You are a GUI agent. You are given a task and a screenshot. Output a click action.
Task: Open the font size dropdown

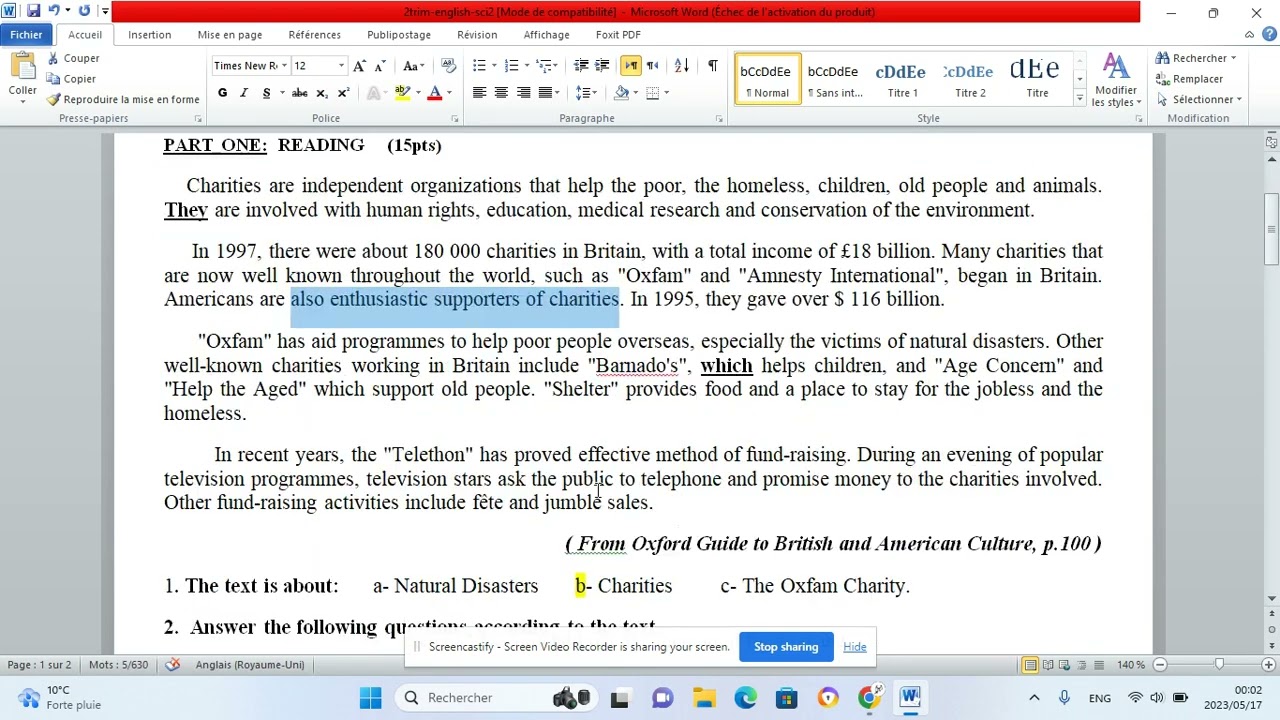pos(341,66)
